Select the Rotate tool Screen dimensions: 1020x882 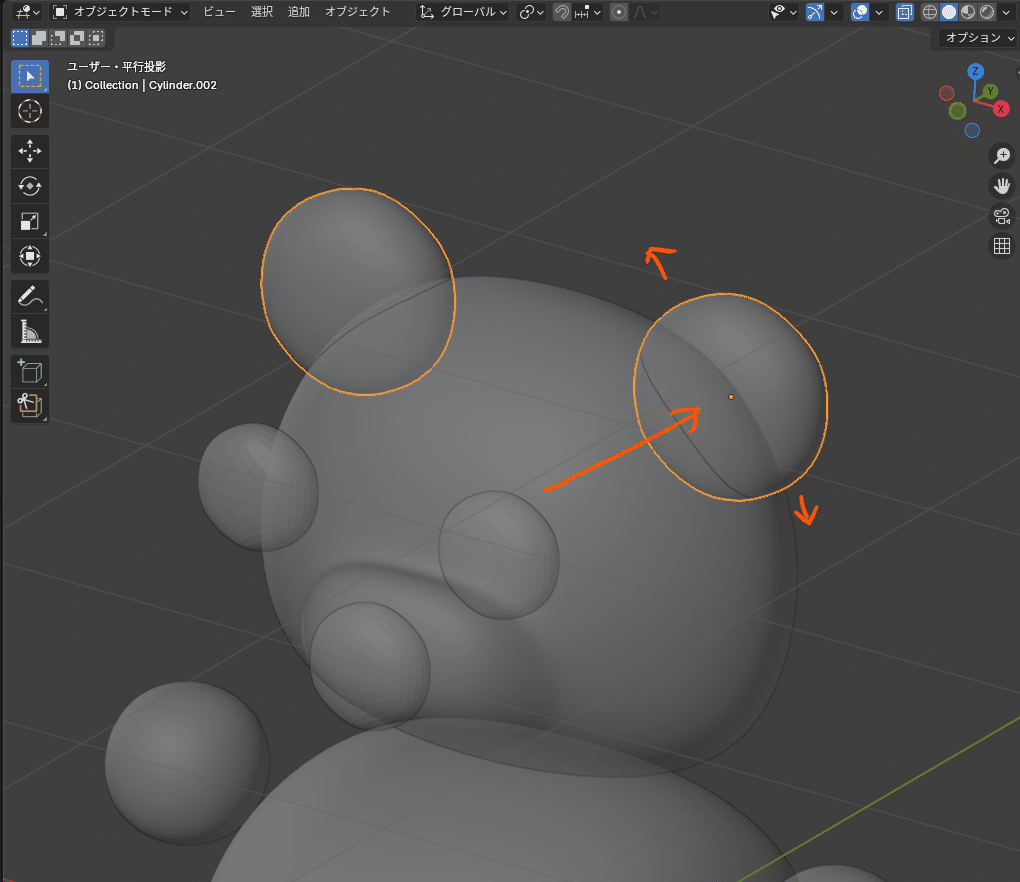click(x=29, y=186)
